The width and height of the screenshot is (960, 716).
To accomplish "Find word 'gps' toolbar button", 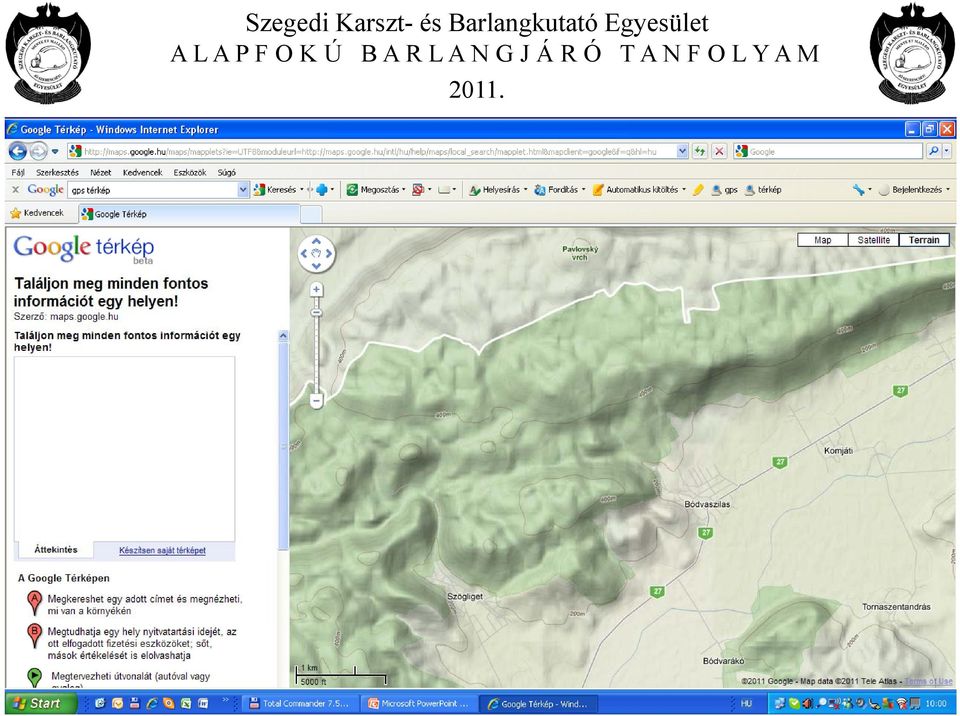I will (724, 190).
